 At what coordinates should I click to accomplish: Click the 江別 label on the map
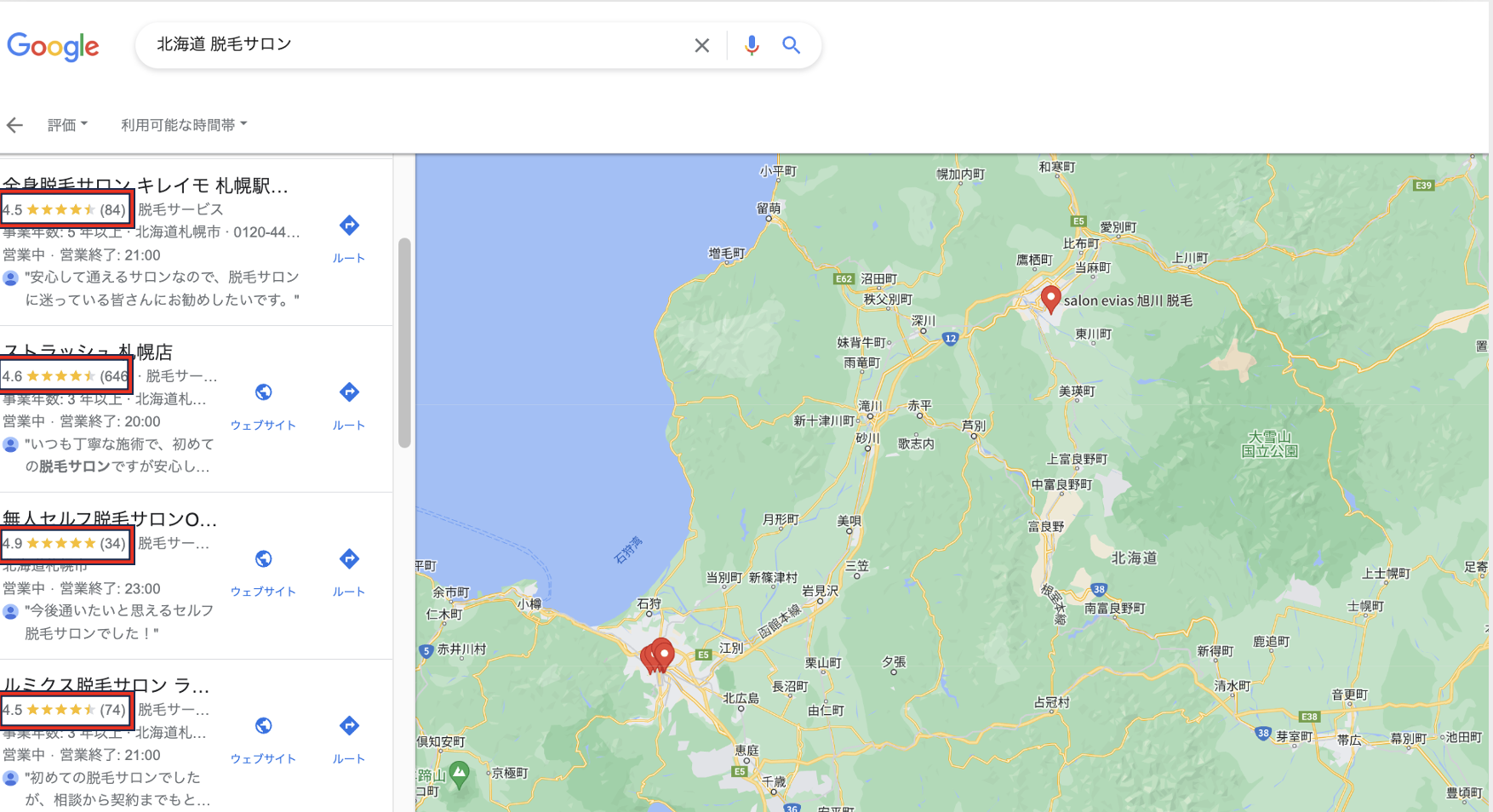tap(731, 648)
